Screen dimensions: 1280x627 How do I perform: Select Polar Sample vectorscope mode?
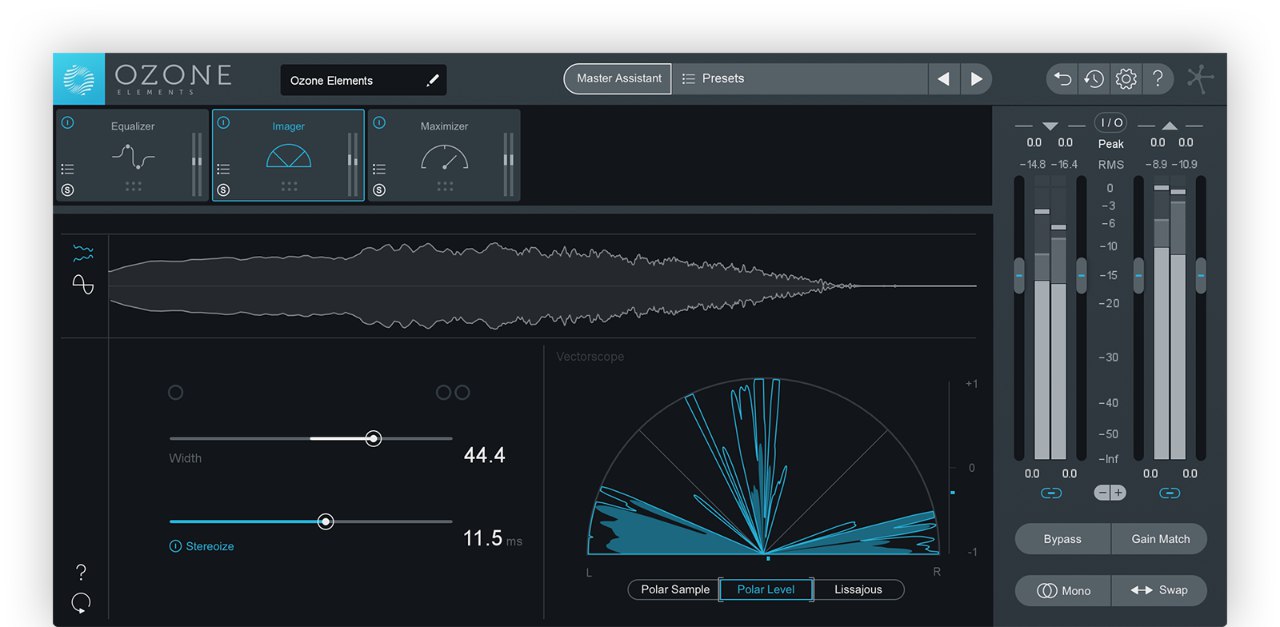pyautogui.click(x=675, y=590)
